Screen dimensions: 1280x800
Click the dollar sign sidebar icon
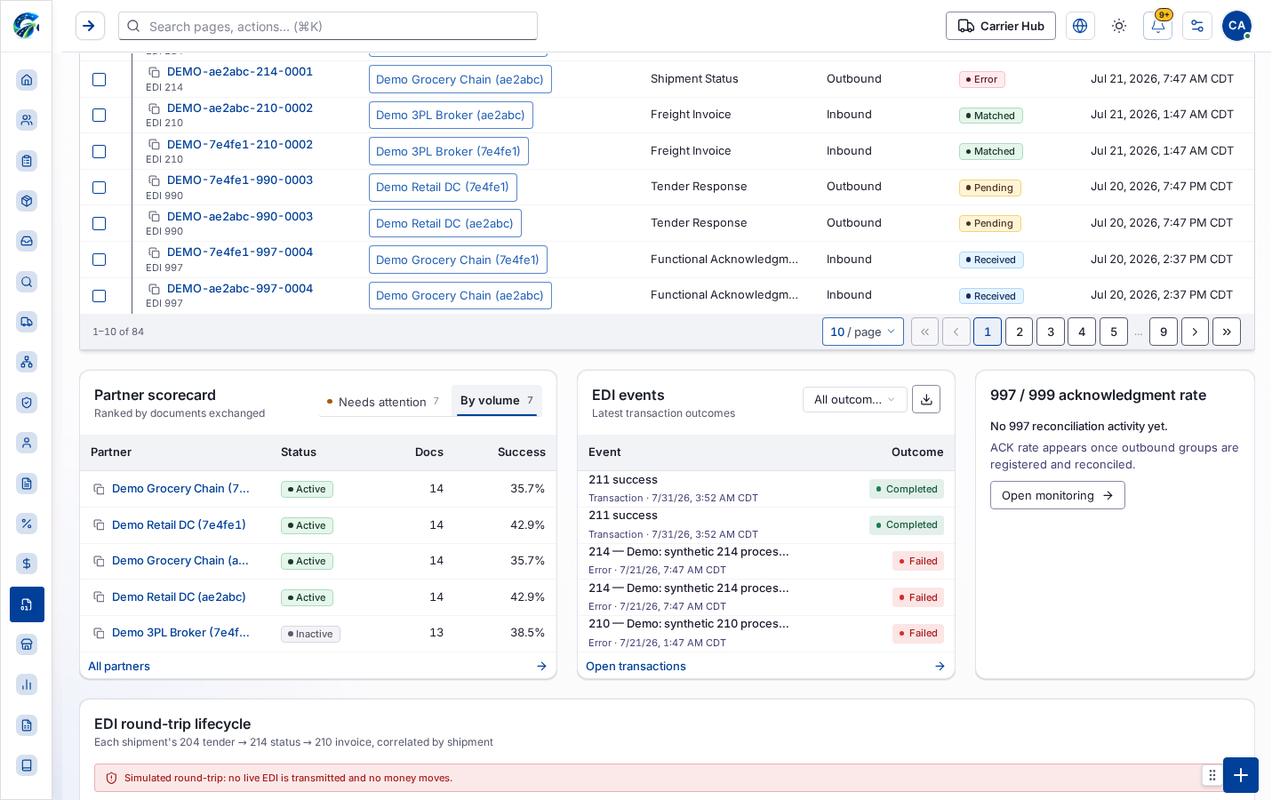pyautogui.click(x=27, y=564)
